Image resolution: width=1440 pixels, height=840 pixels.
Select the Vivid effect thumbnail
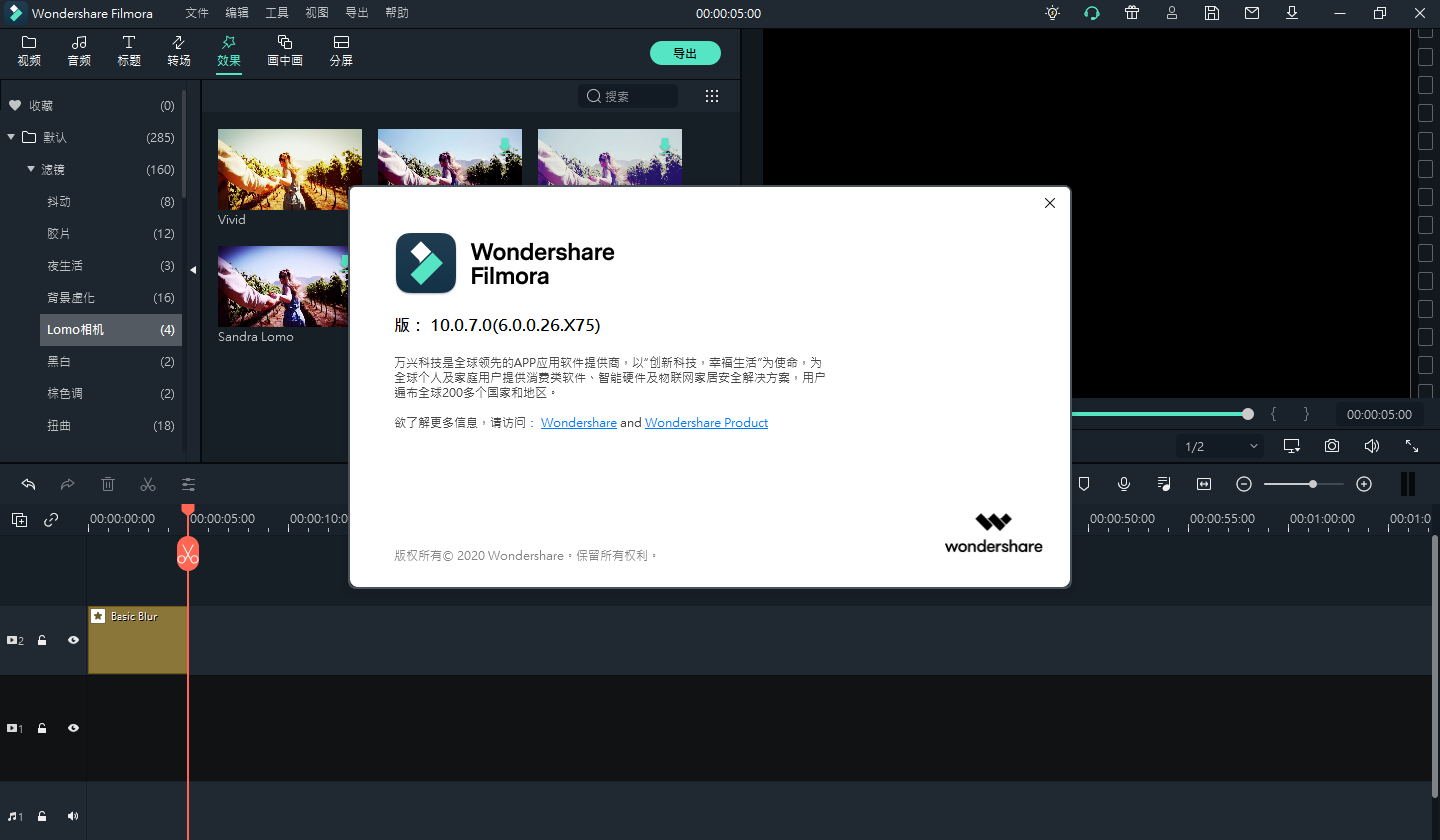tap(290, 169)
